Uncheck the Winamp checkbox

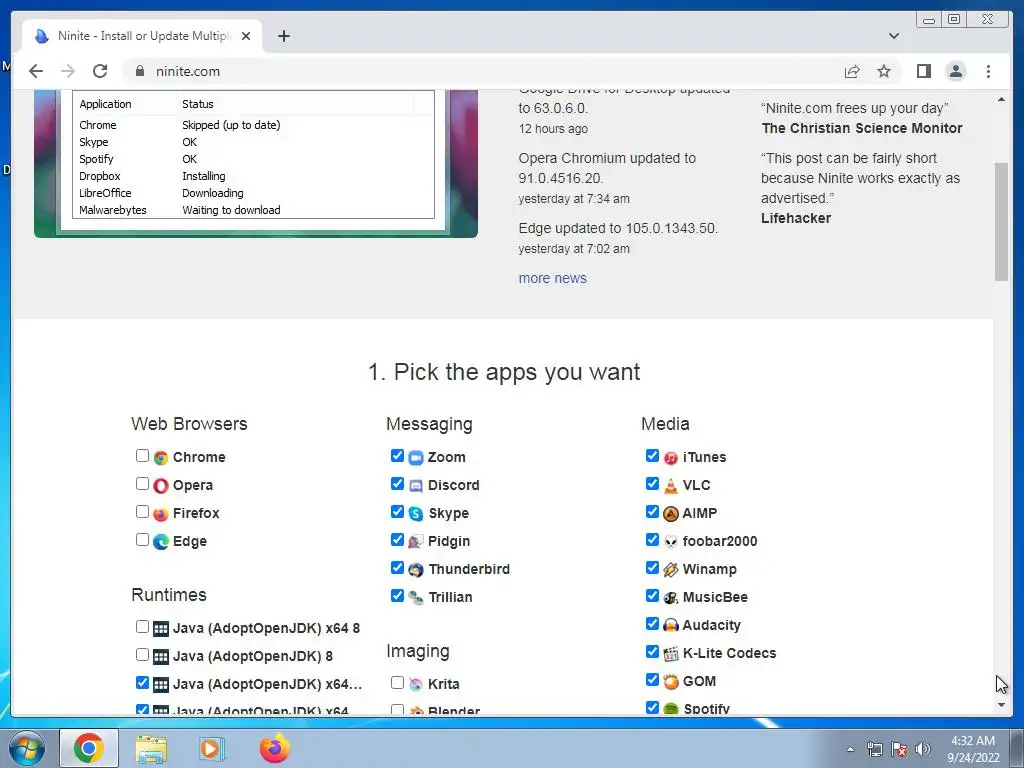tap(652, 568)
